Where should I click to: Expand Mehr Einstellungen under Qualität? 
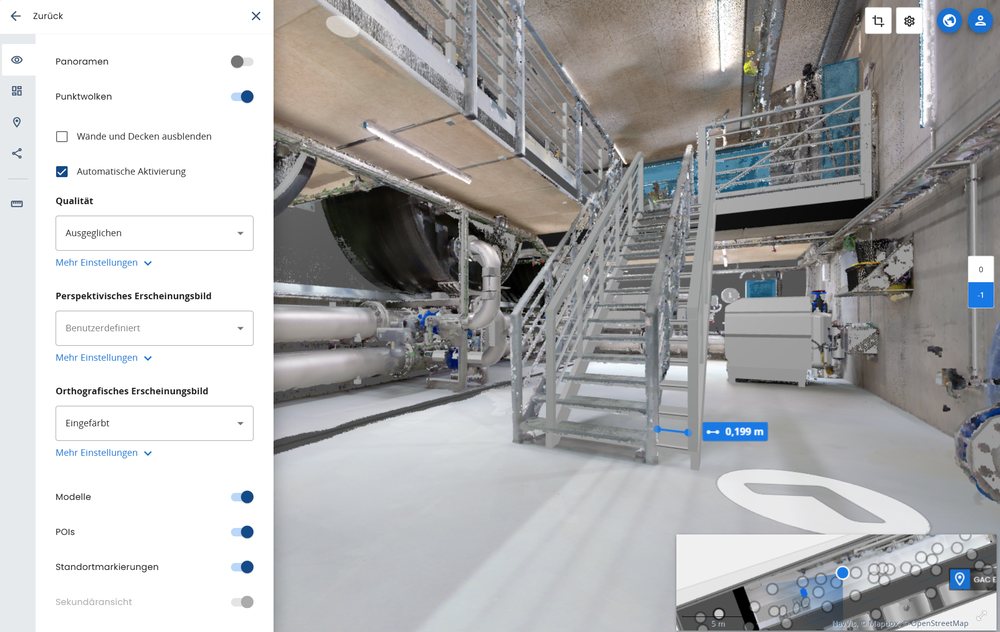[103, 263]
